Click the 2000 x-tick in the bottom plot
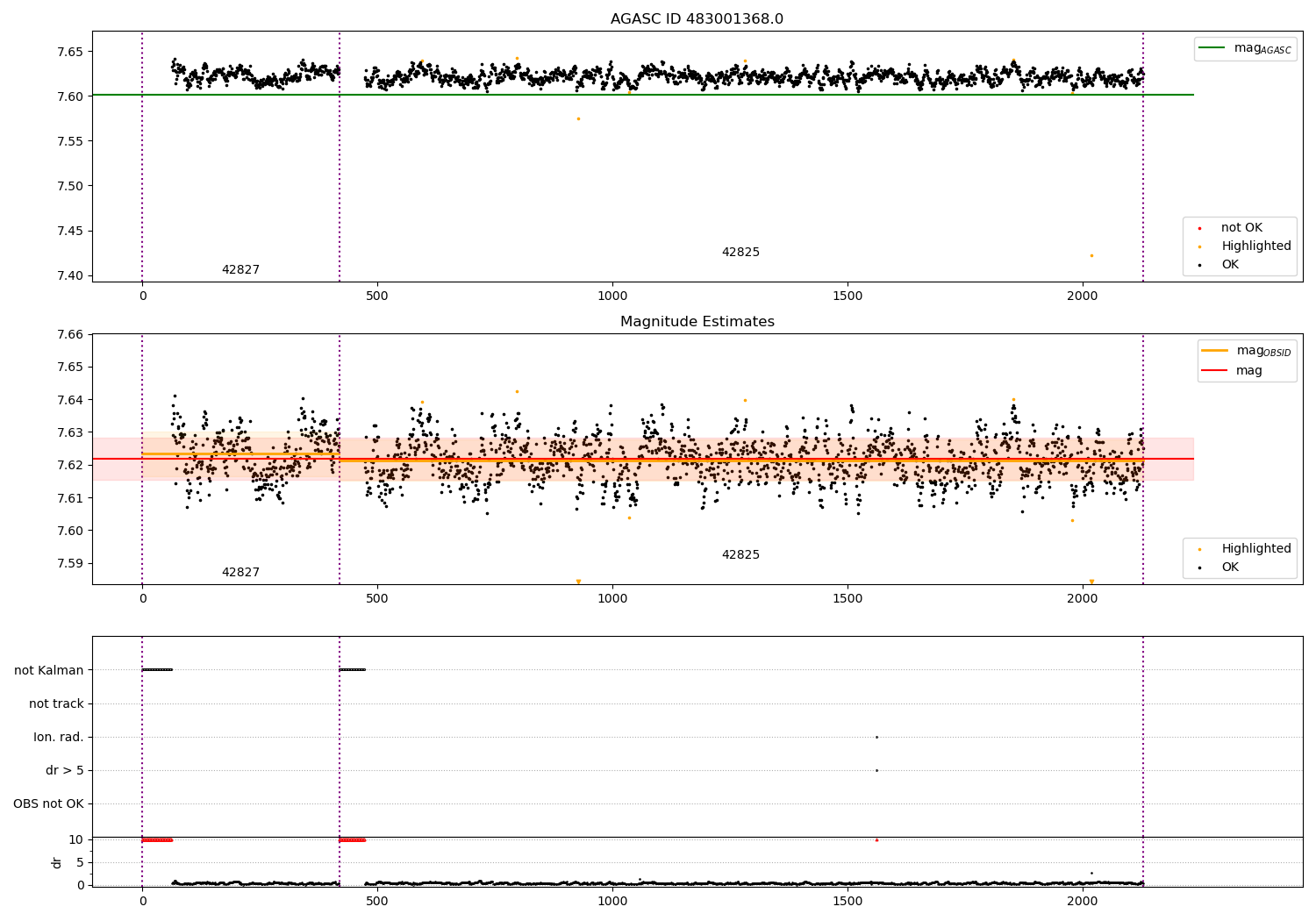This screenshot has width=1316, height=921. click(1082, 900)
